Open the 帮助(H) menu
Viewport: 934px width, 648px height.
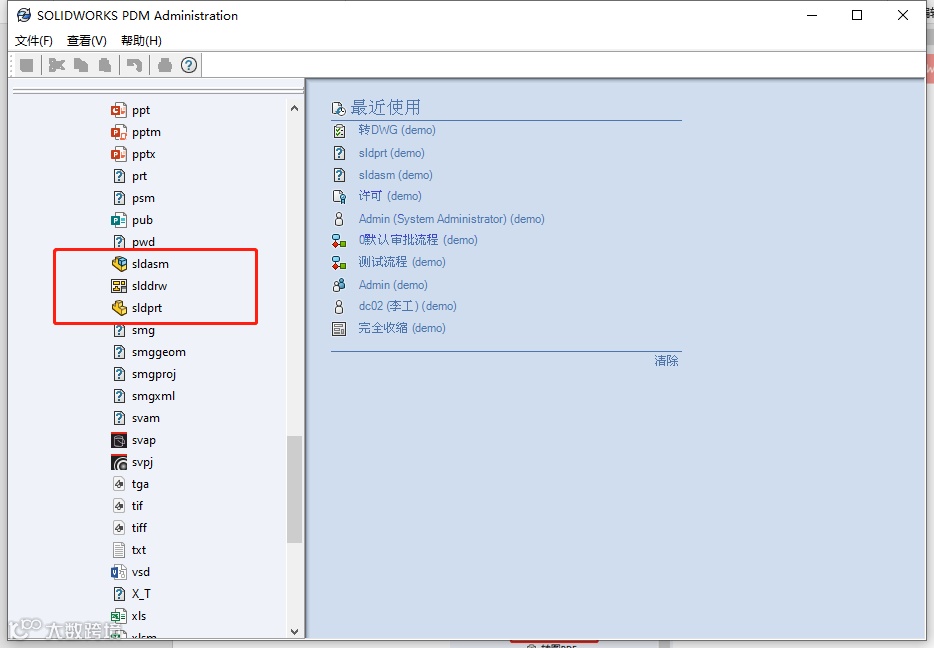141,40
